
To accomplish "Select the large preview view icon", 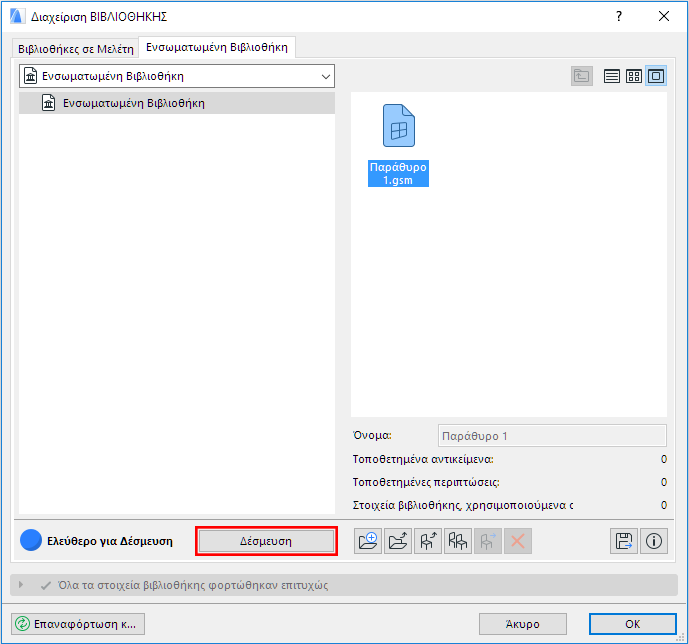I will [656, 76].
